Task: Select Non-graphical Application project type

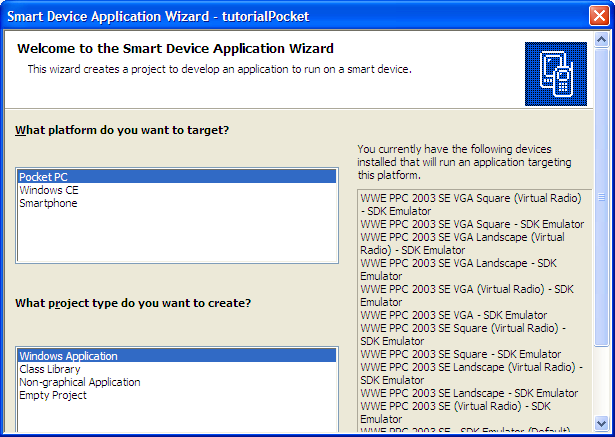Action: (80, 382)
